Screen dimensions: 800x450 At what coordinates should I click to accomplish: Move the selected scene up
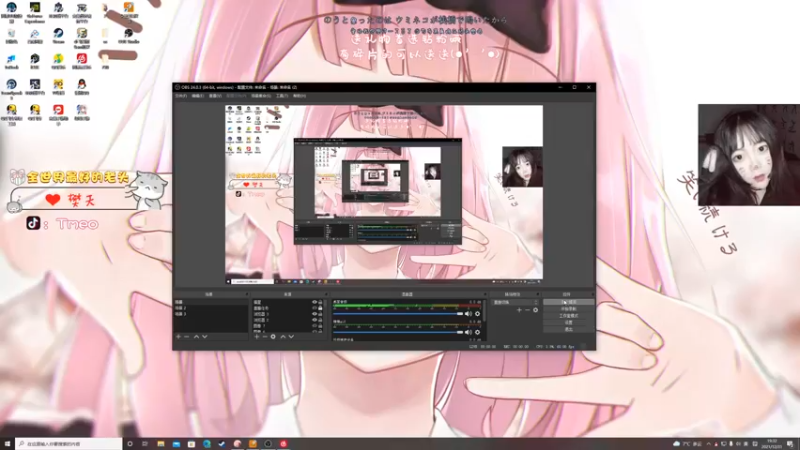pyautogui.click(x=196, y=337)
